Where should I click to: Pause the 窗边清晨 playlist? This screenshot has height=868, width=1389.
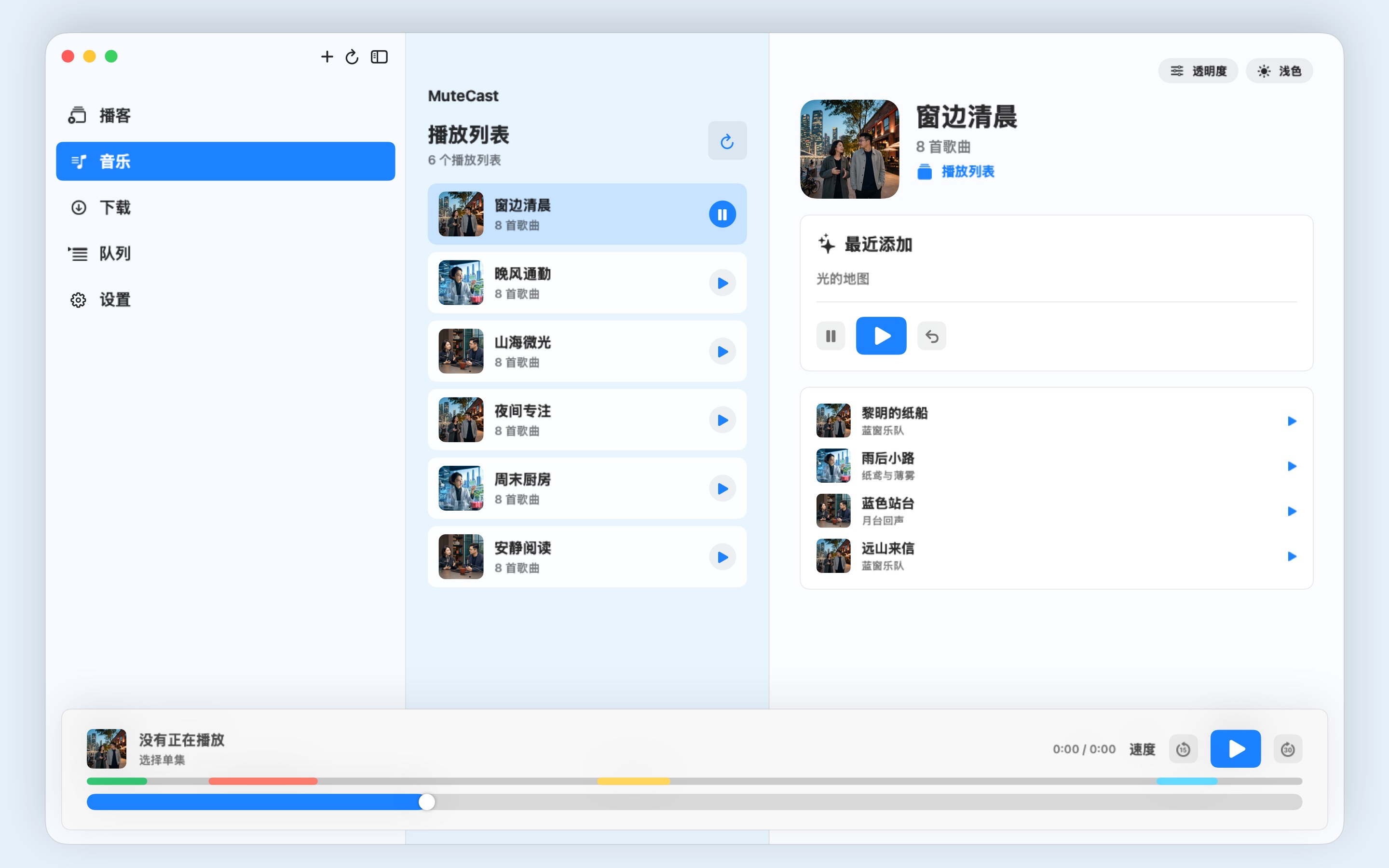coord(722,214)
